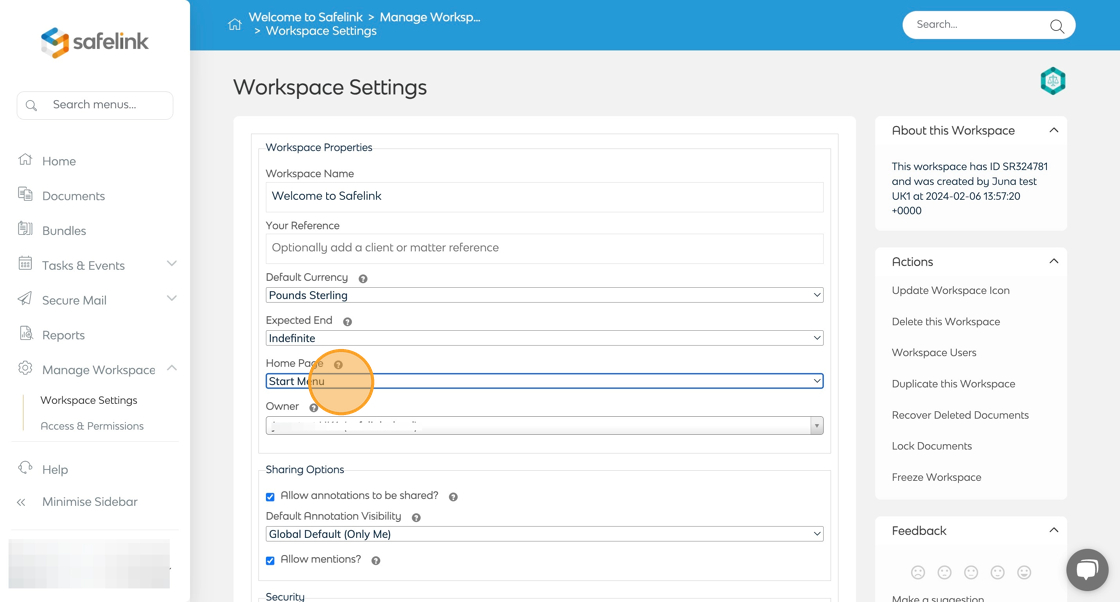Open Access & Permissions submenu item
The width and height of the screenshot is (1120, 602).
(x=92, y=426)
